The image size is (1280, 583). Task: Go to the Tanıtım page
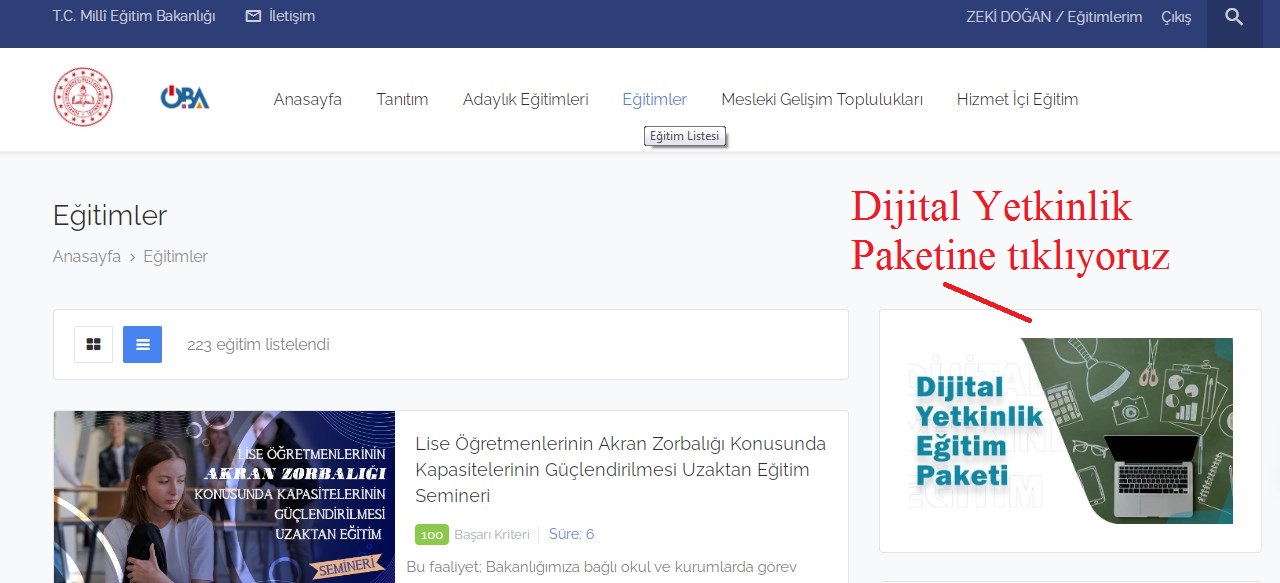tap(402, 99)
